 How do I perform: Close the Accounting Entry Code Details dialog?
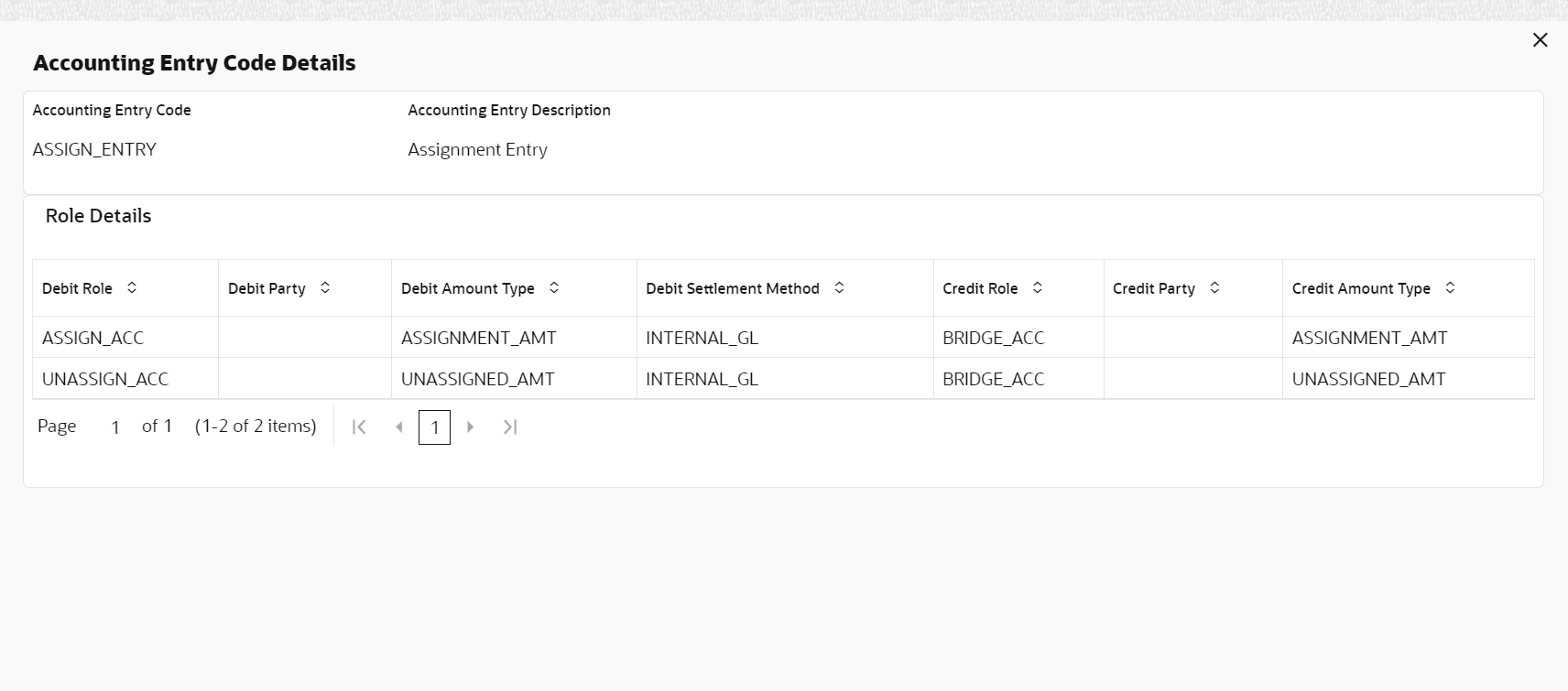click(1540, 40)
